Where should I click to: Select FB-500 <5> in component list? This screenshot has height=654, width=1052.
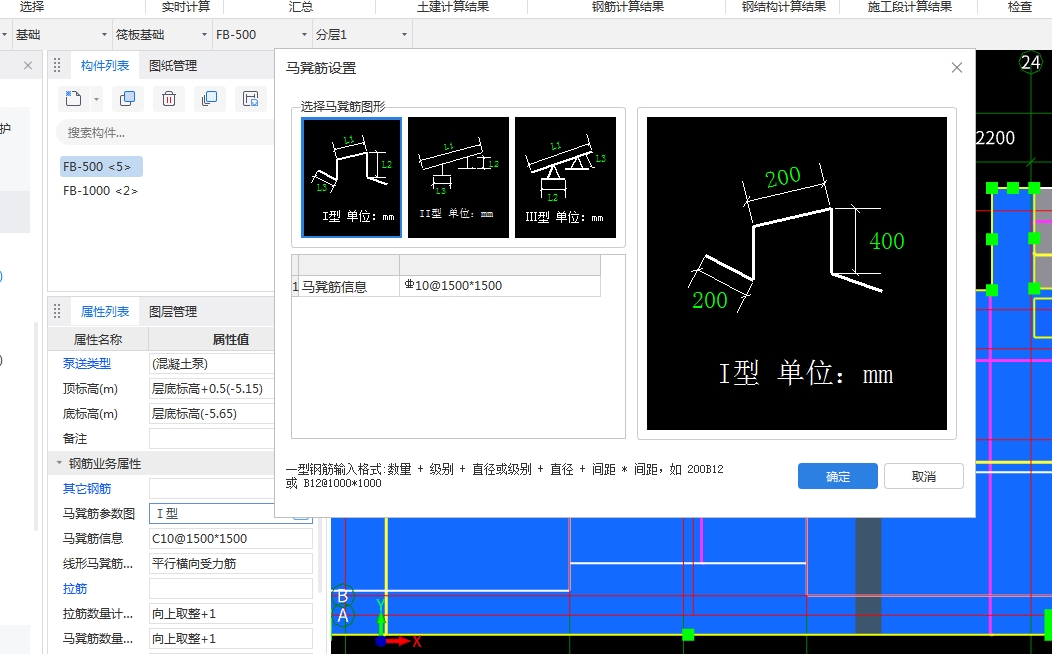(101, 166)
